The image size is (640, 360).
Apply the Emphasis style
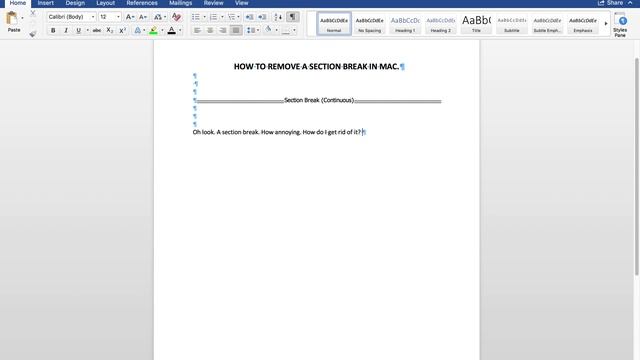[582, 24]
